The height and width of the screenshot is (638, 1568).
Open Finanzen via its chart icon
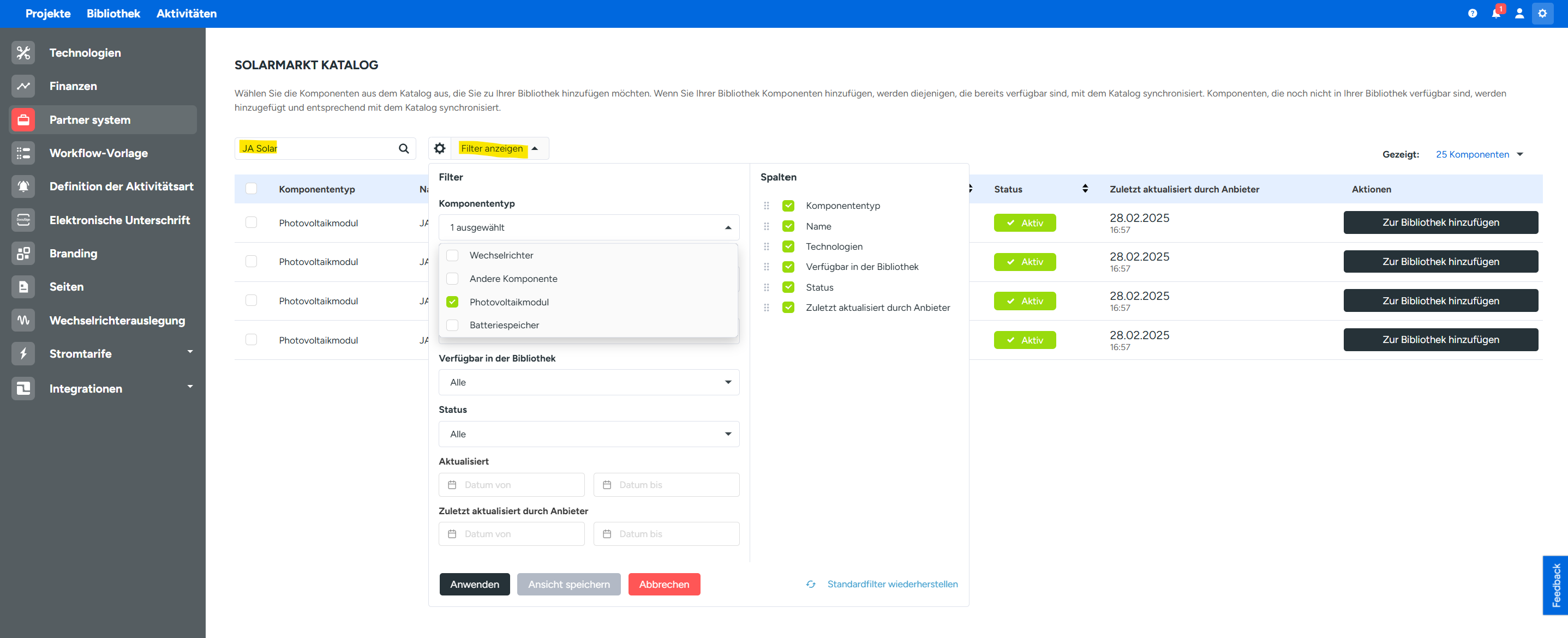[x=23, y=86]
